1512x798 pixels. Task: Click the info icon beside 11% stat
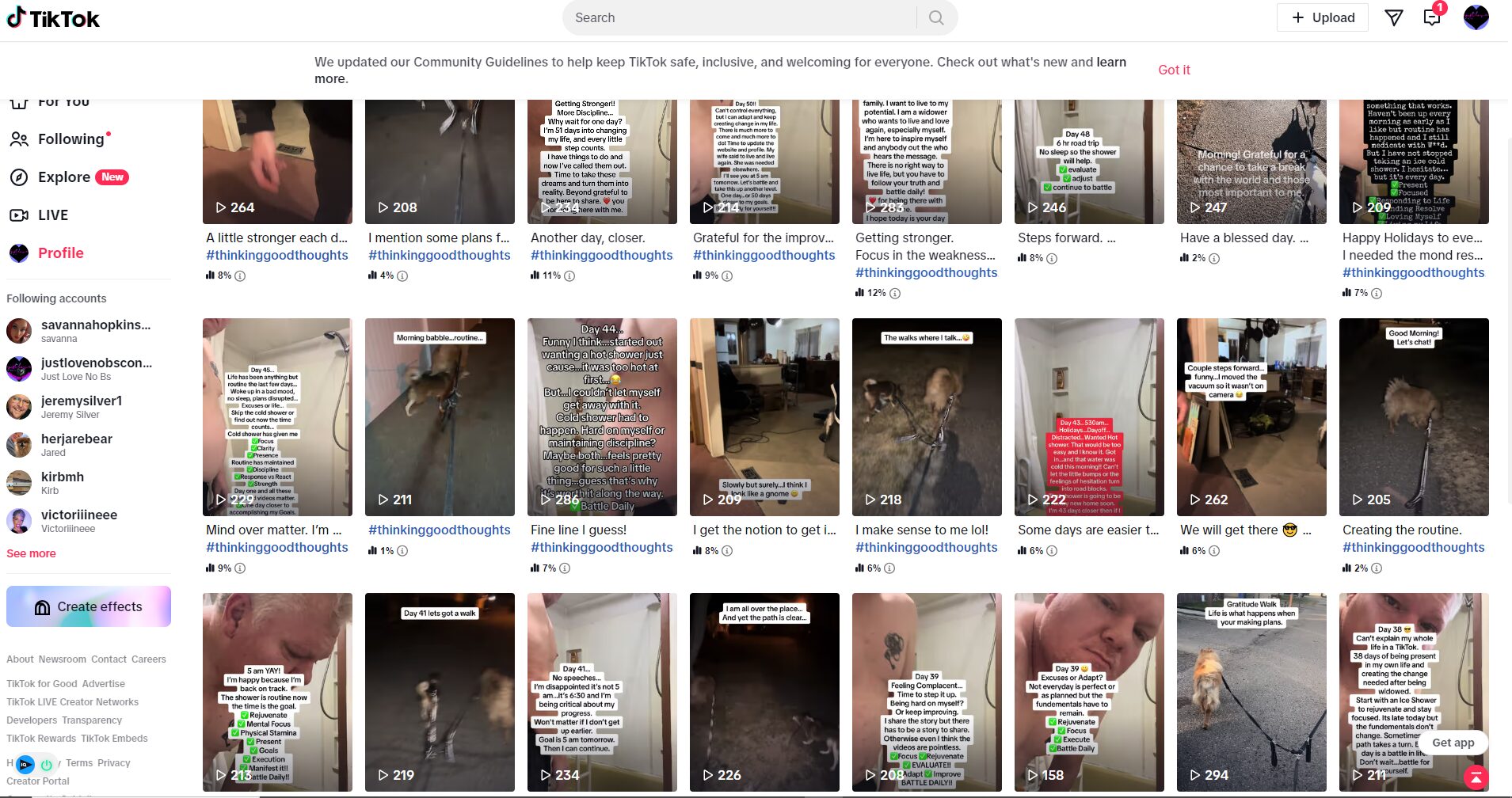(x=569, y=275)
